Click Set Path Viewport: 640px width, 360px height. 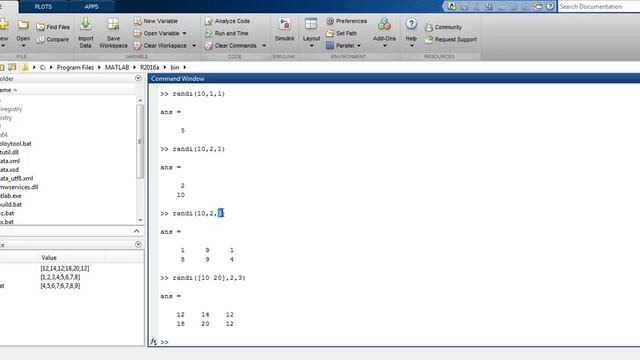(342, 33)
